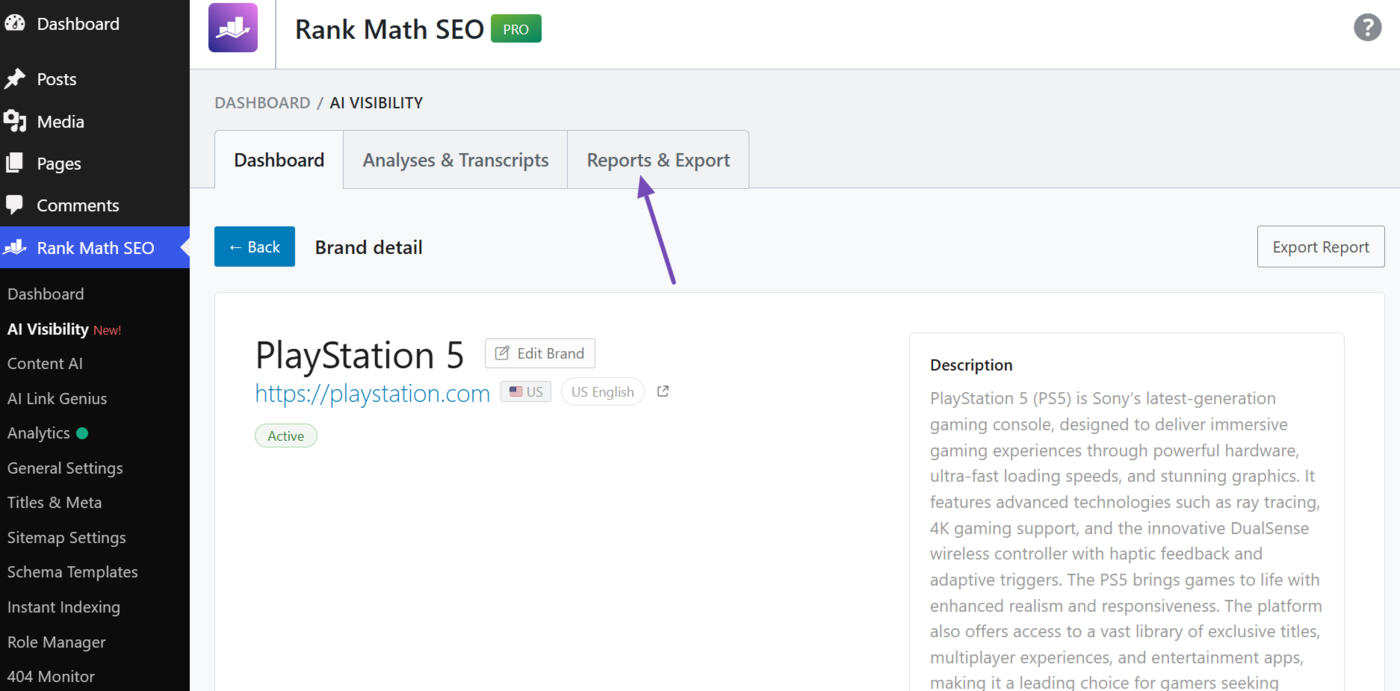This screenshot has height=691, width=1400.
Task: Click the green Analytics status dot
Action: click(82, 433)
